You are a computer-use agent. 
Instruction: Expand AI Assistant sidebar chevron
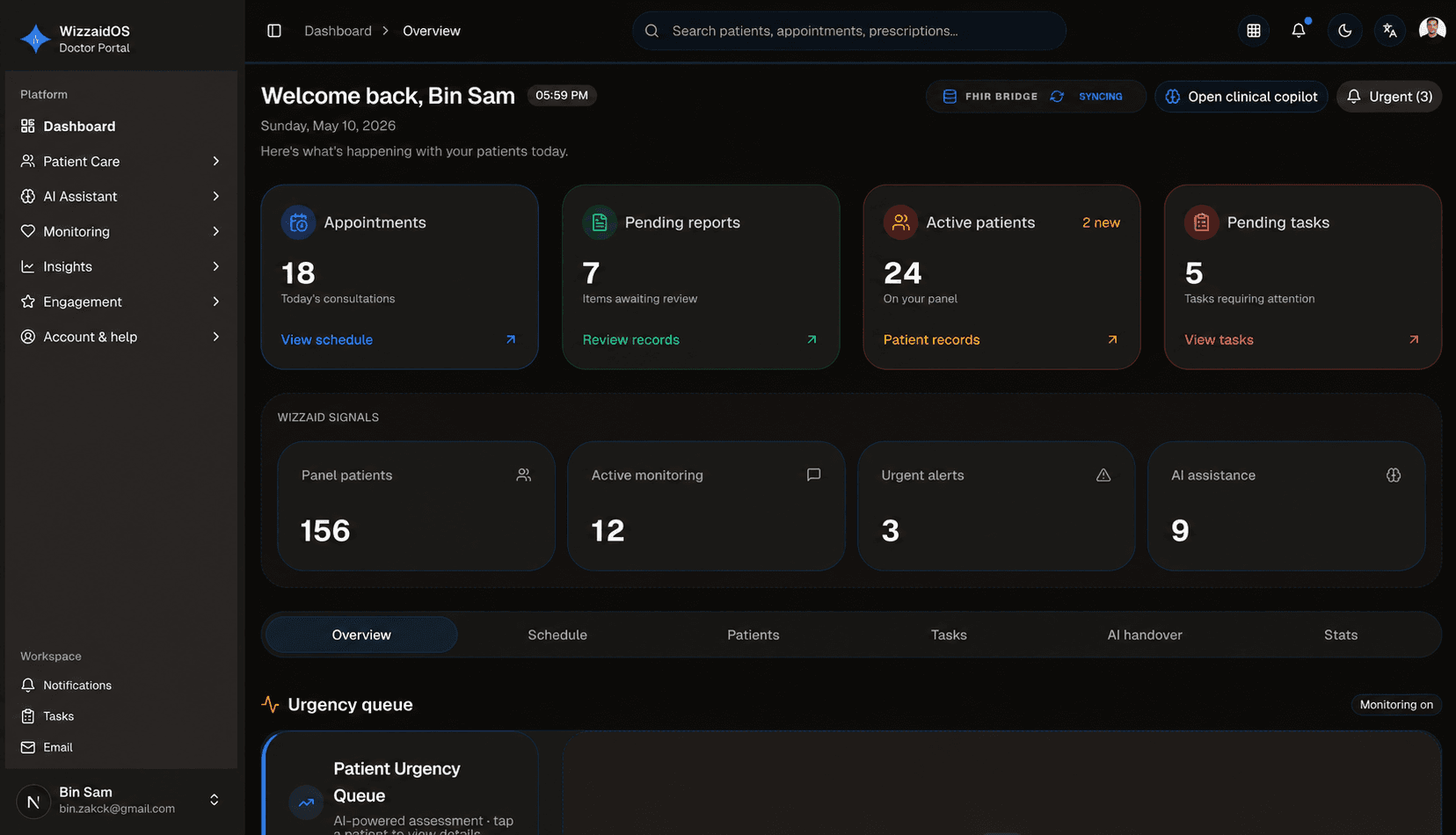click(215, 196)
